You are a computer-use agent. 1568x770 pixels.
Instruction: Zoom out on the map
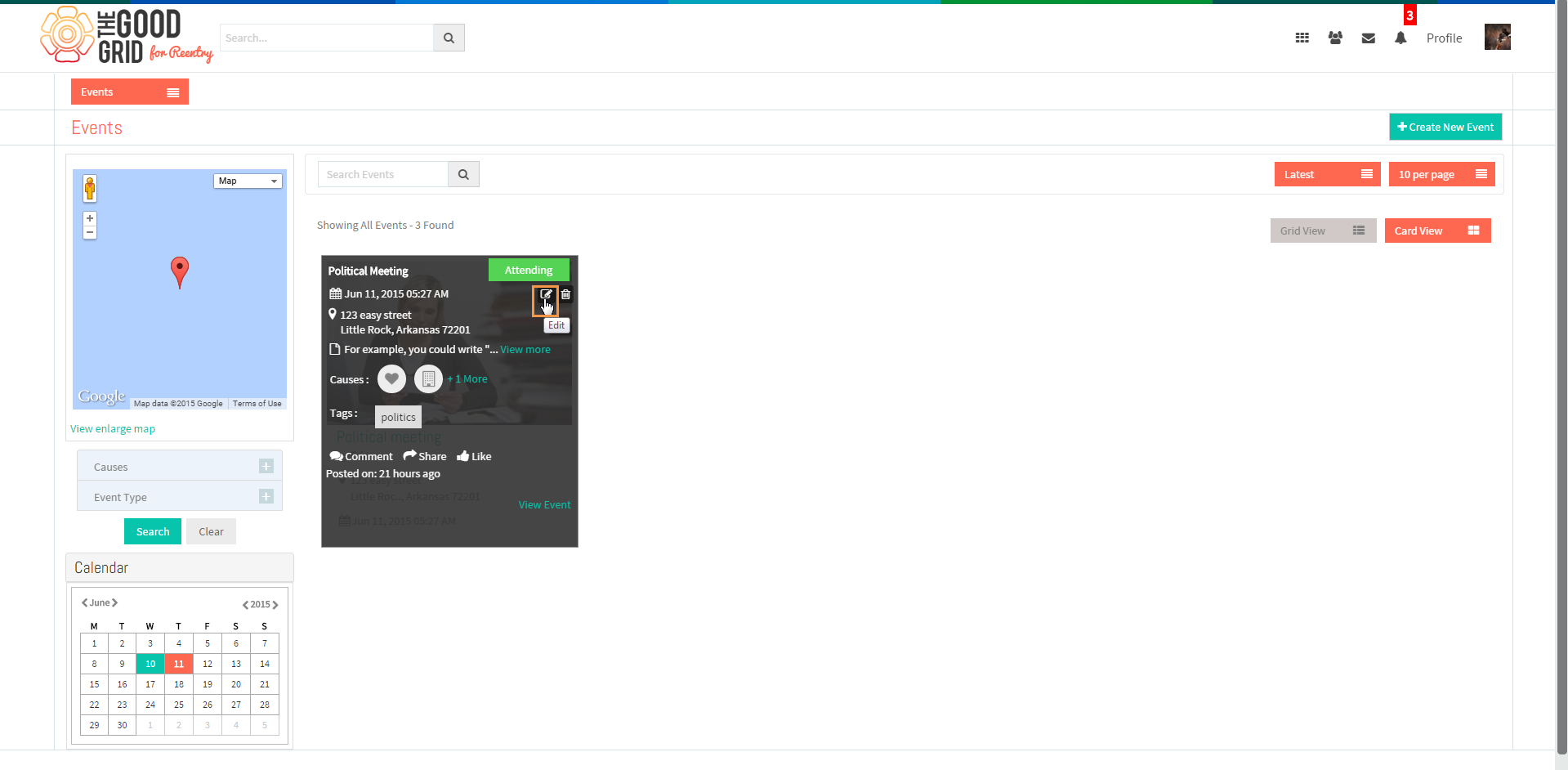click(x=90, y=233)
